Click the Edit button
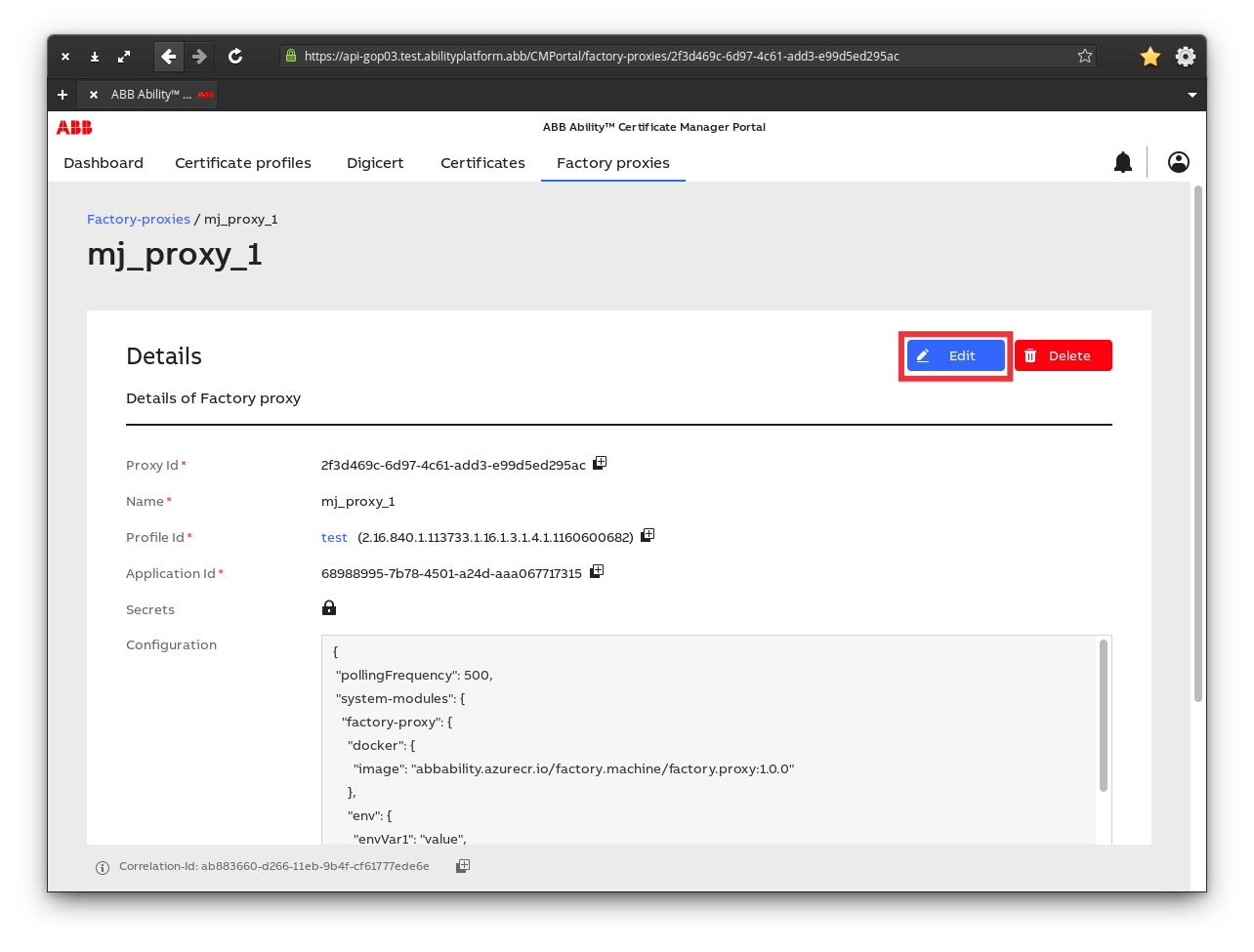Image resolution: width=1254 pixels, height=952 pixels. point(956,355)
